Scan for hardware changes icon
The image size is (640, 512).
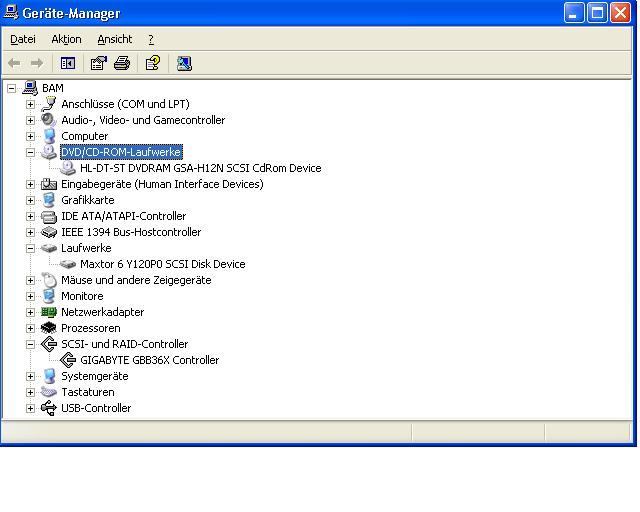point(184,63)
